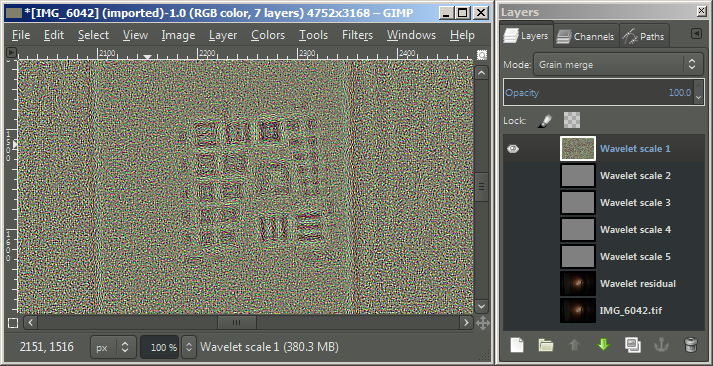Screen dimensions: 713x366
Task: Toggle lock pixels brush icon
Action: click(x=544, y=120)
